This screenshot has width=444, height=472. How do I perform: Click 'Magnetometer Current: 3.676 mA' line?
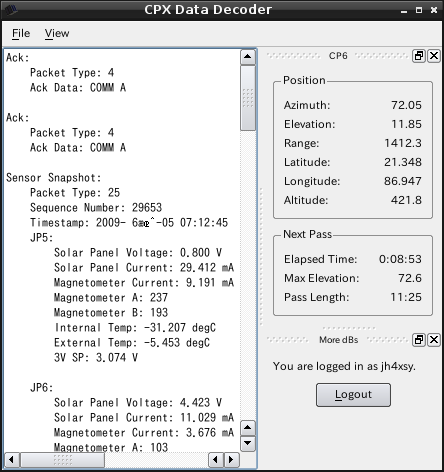(144, 433)
